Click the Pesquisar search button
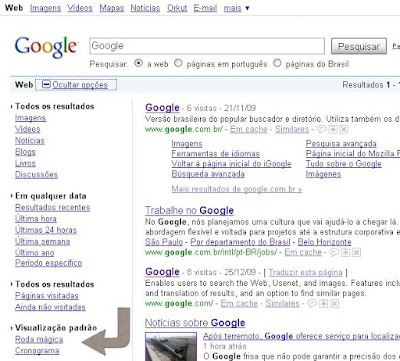The height and width of the screenshot is (361, 400). tap(359, 46)
